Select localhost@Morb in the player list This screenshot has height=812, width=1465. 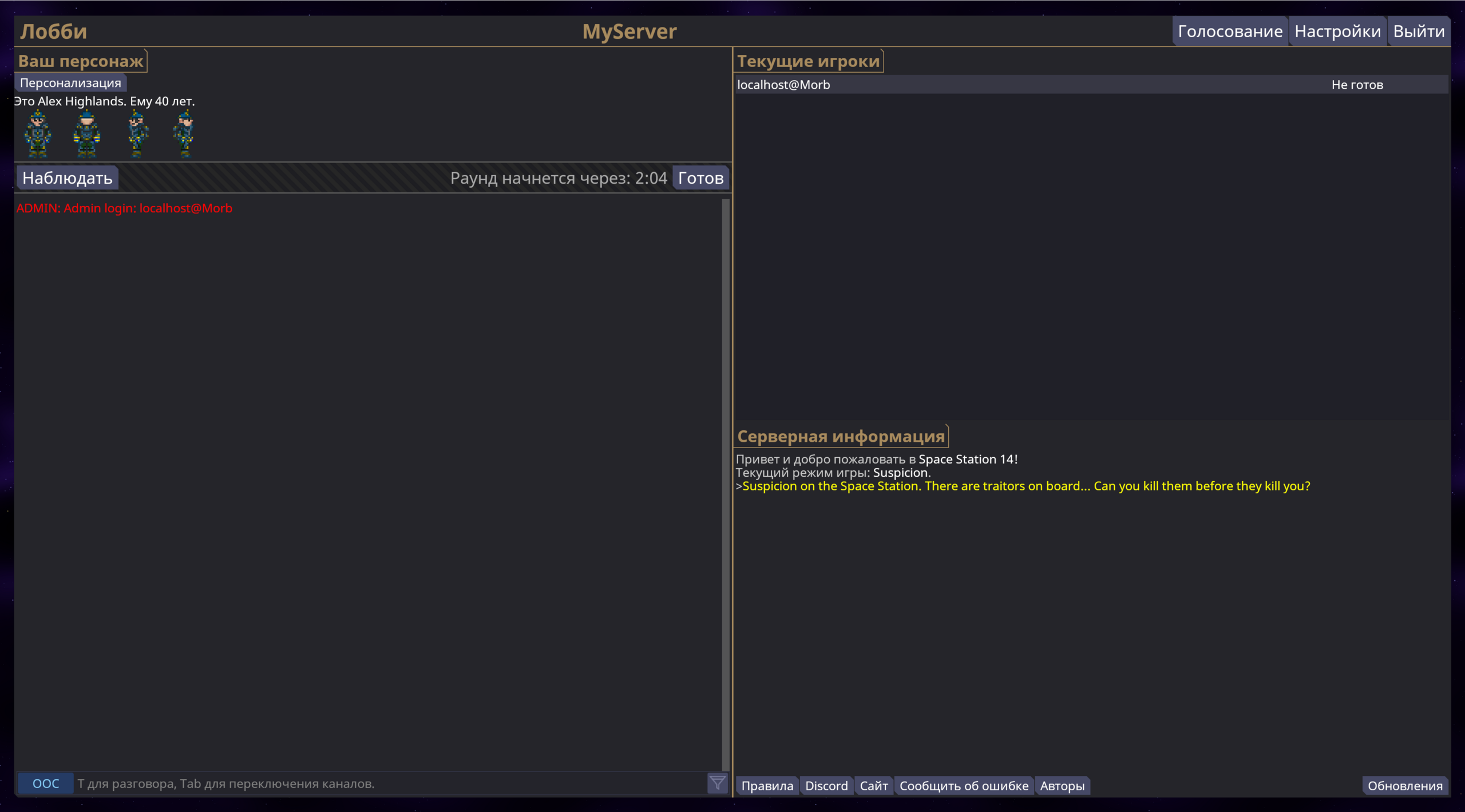pos(783,85)
